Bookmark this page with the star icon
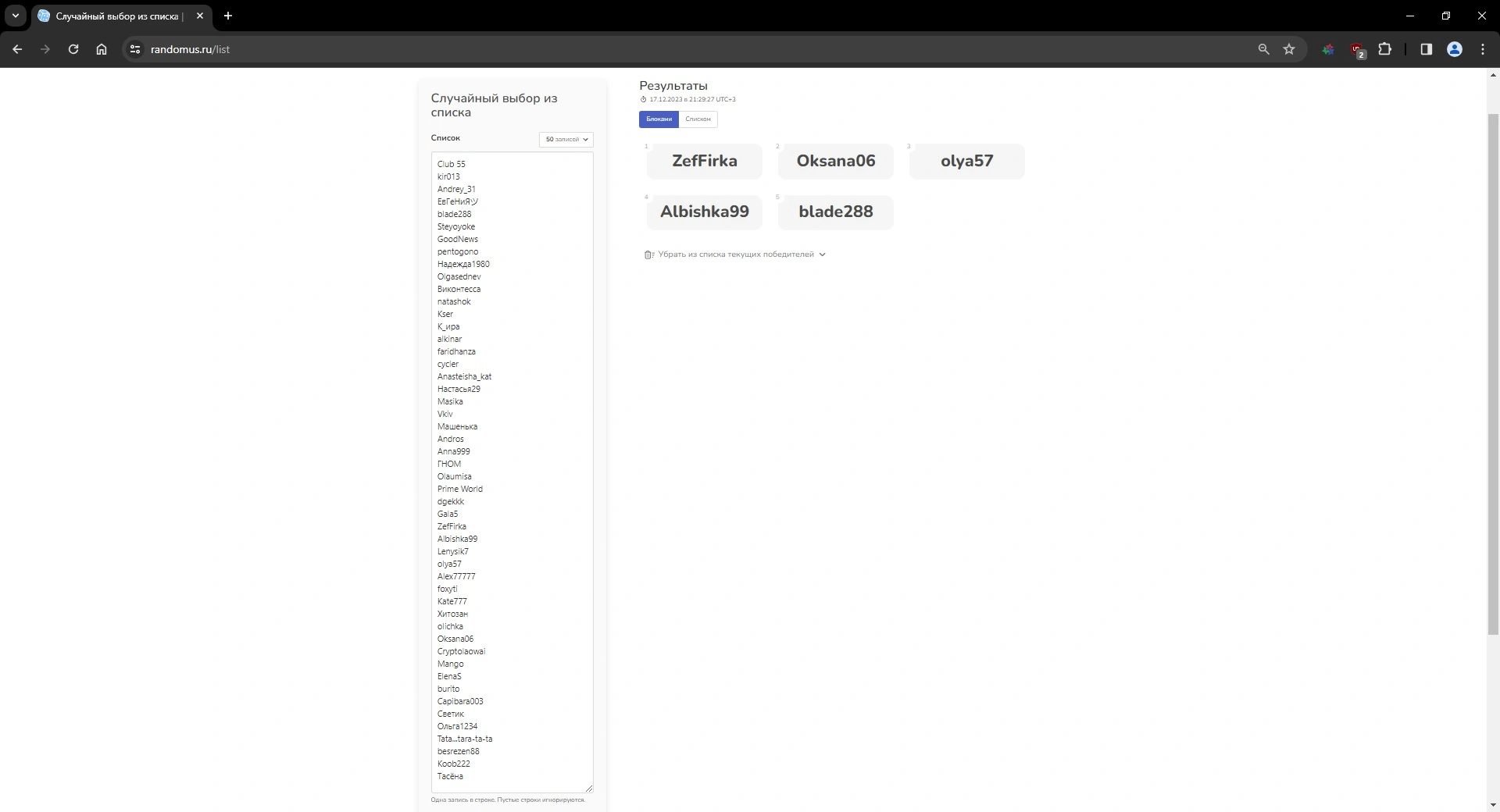The height and width of the screenshot is (812, 1500). point(1289,49)
